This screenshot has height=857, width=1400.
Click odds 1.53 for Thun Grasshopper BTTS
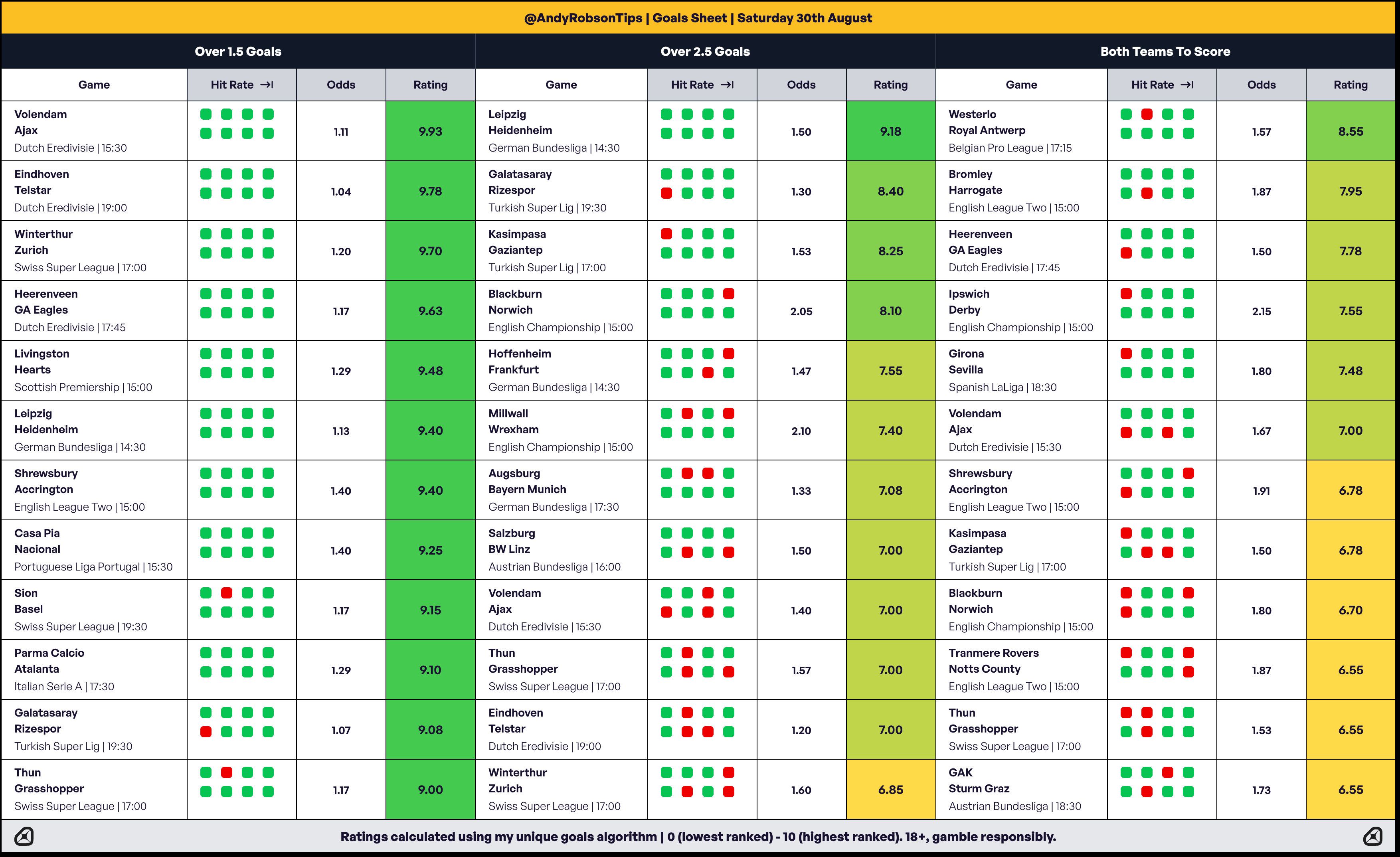pos(1262,730)
